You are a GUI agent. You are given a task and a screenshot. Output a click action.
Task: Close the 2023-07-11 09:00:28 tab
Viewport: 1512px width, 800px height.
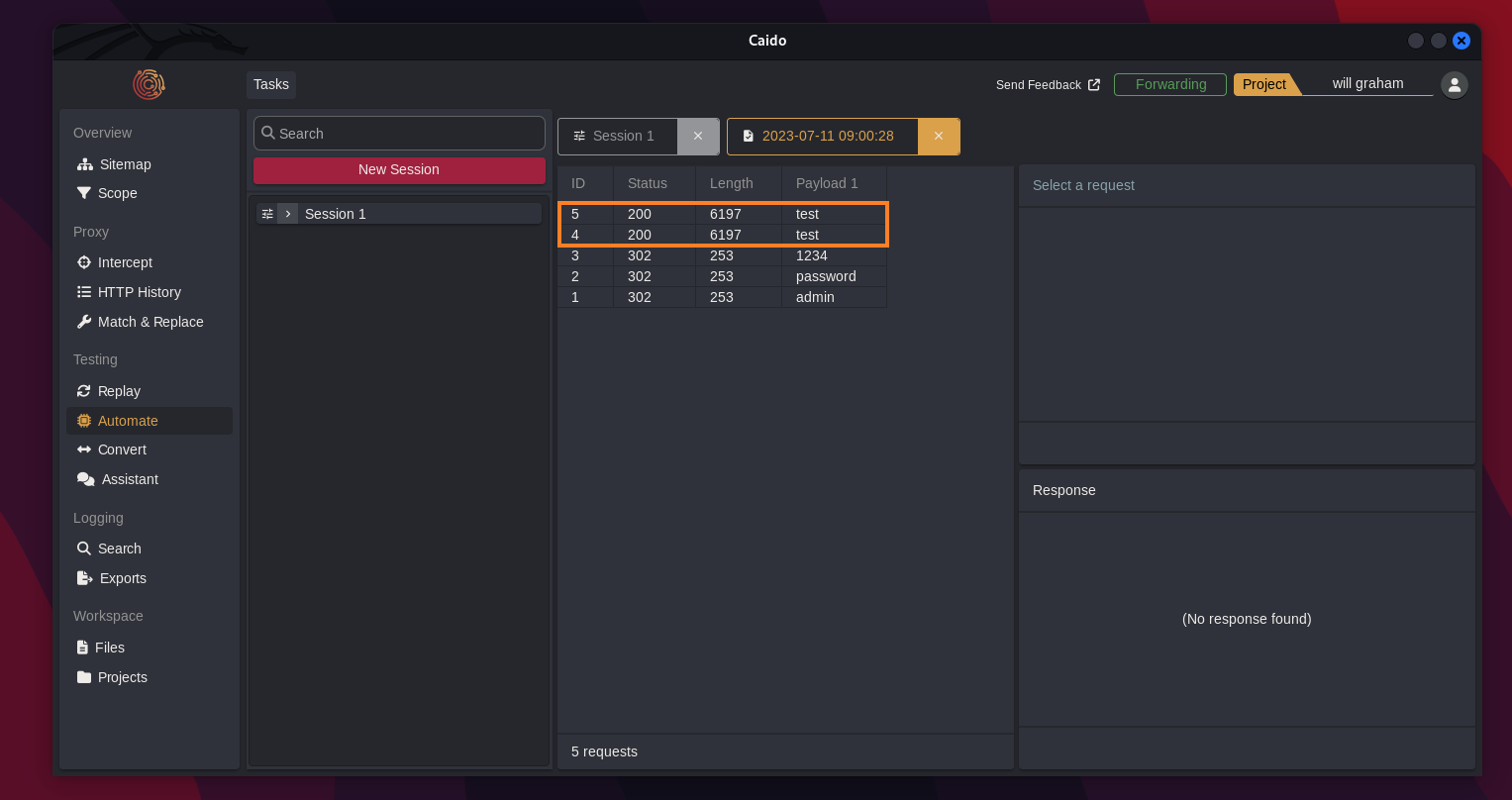click(939, 136)
